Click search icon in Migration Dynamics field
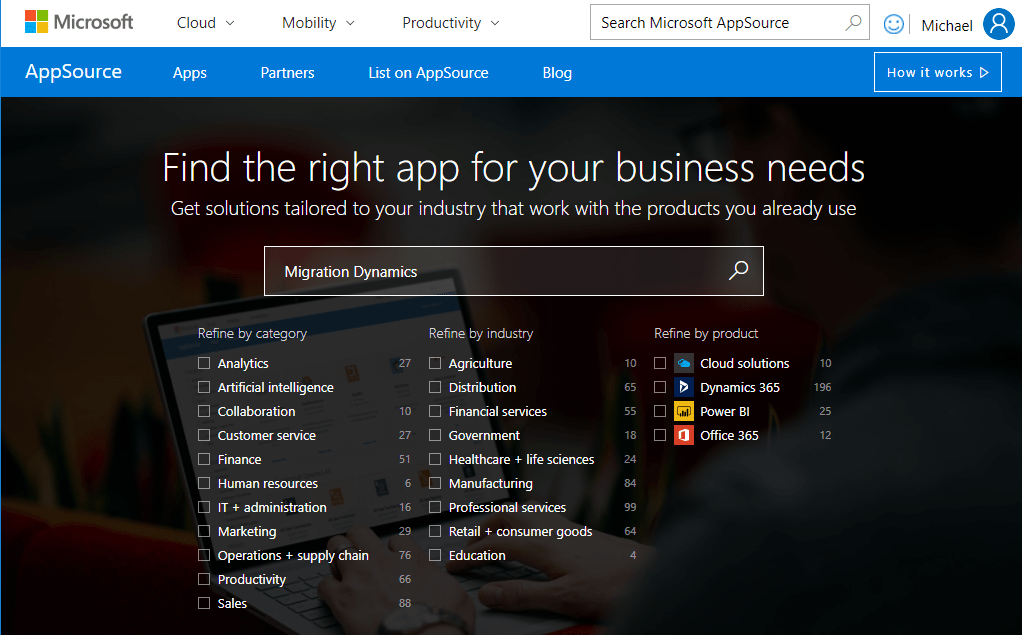 pos(738,271)
